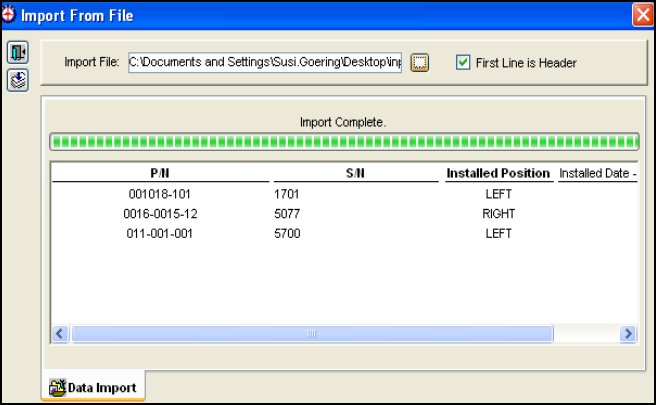Viewport: 656px width, 405px height.
Task: Click Installed Position column header
Action: pos(498,173)
